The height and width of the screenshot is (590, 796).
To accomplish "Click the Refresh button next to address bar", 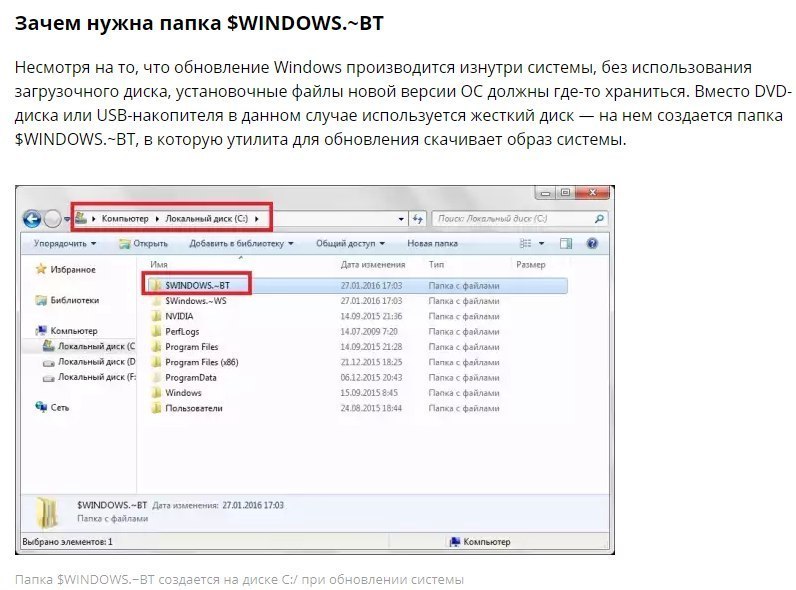I will [418, 219].
